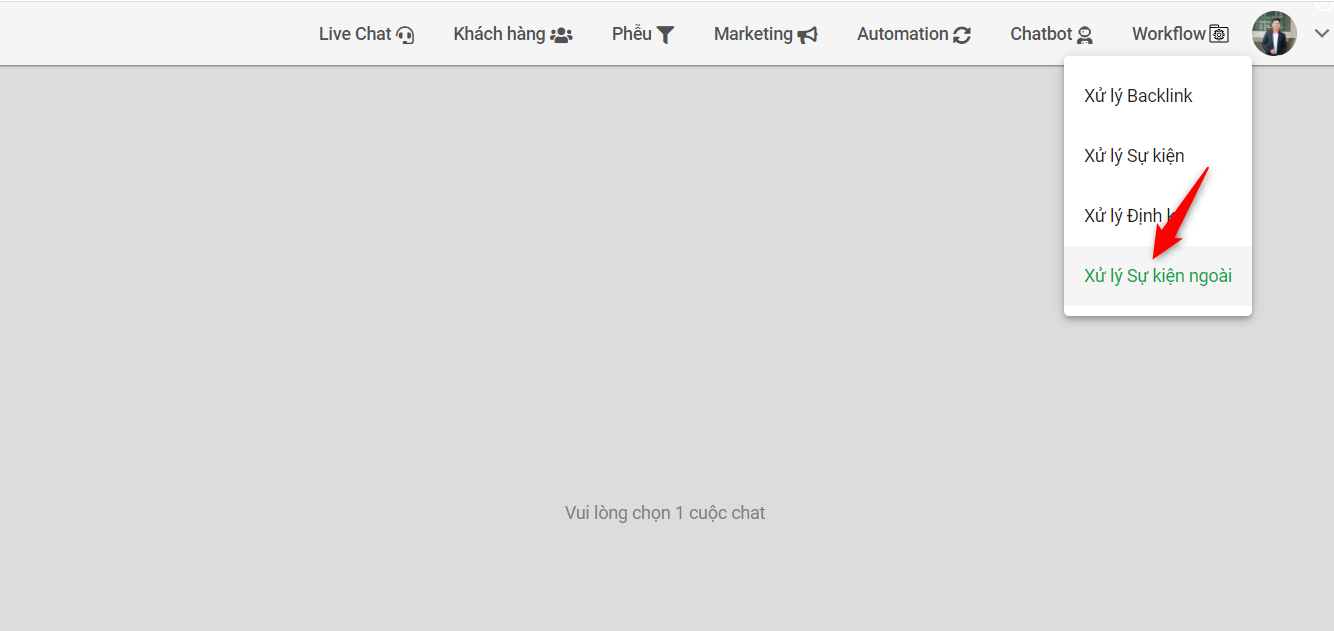The width and height of the screenshot is (1334, 631).
Task: Click the Live Chat headset icon
Action: 405,35
